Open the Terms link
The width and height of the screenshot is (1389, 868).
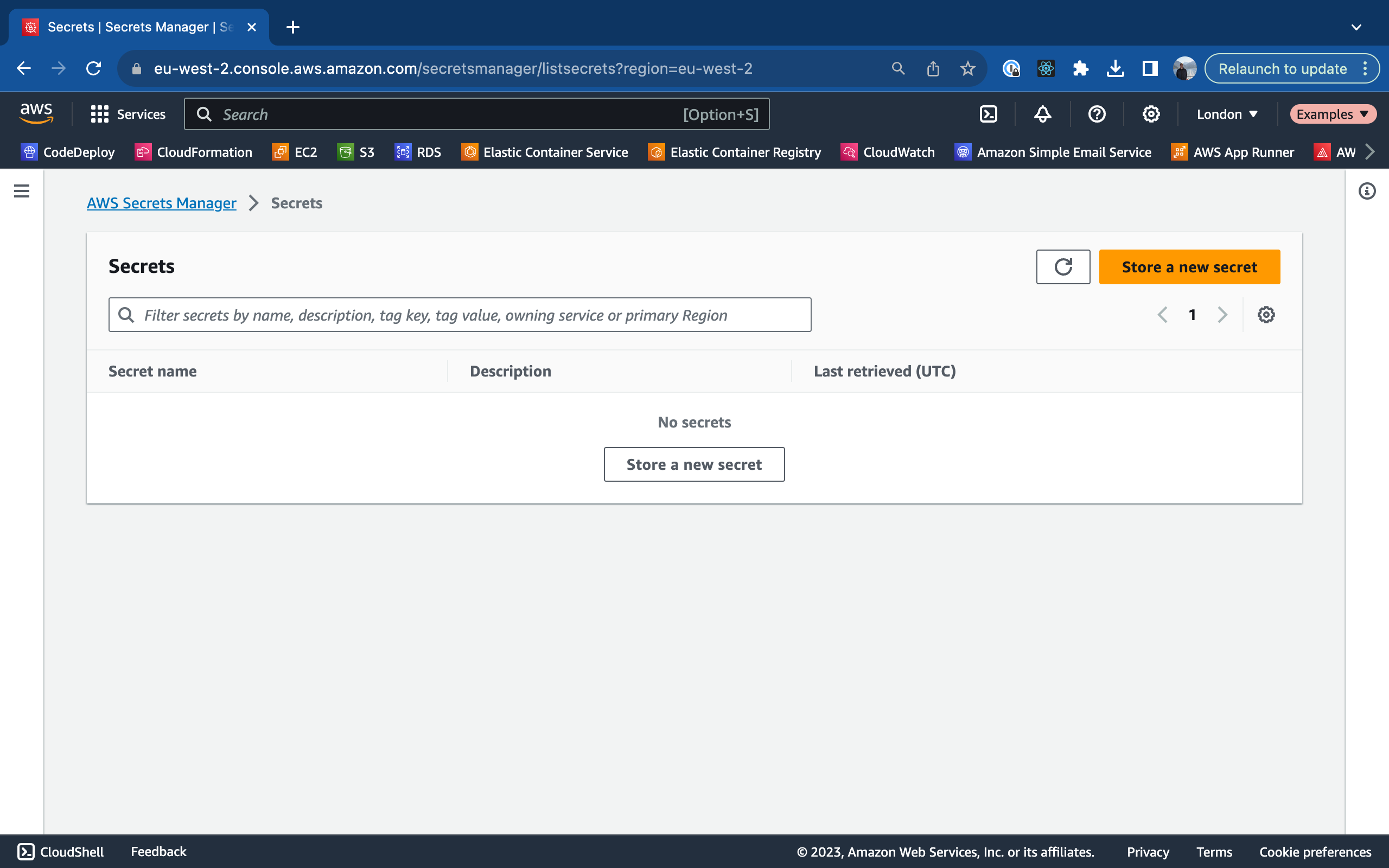click(x=1214, y=852)
